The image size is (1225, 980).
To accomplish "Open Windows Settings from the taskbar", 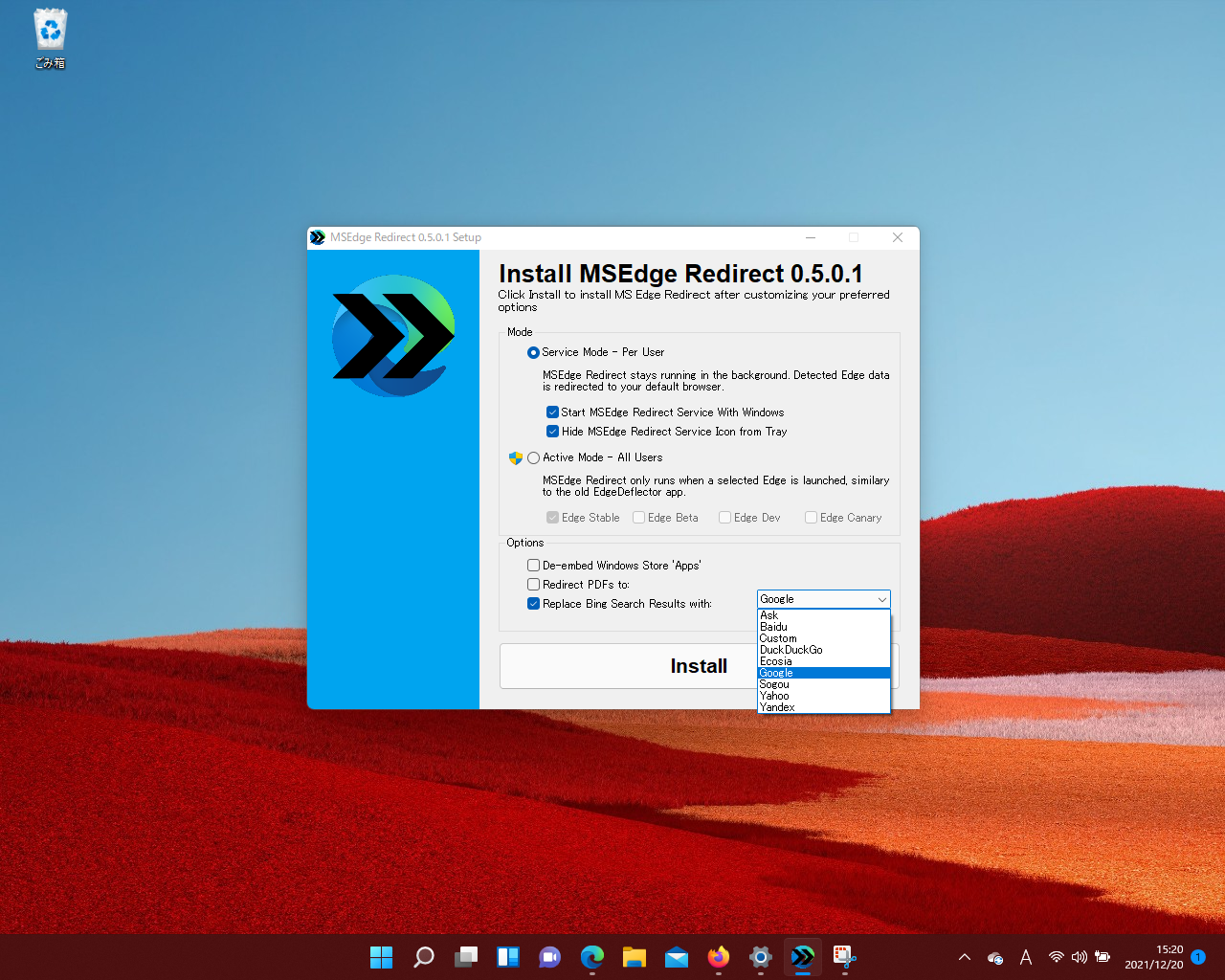I will tap(760, 956).
